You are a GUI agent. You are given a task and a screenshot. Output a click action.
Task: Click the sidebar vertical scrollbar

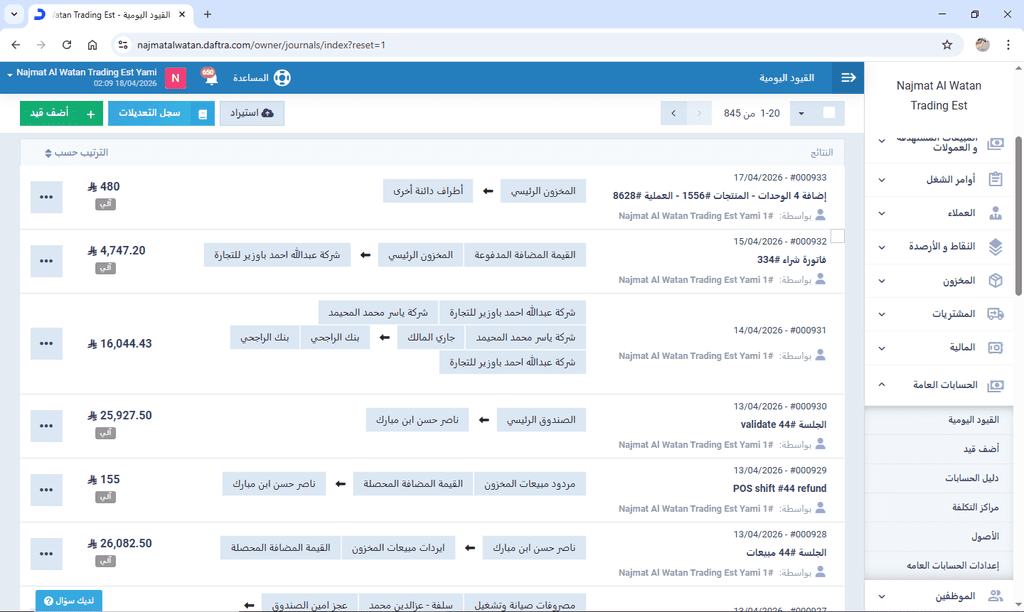1018,216
